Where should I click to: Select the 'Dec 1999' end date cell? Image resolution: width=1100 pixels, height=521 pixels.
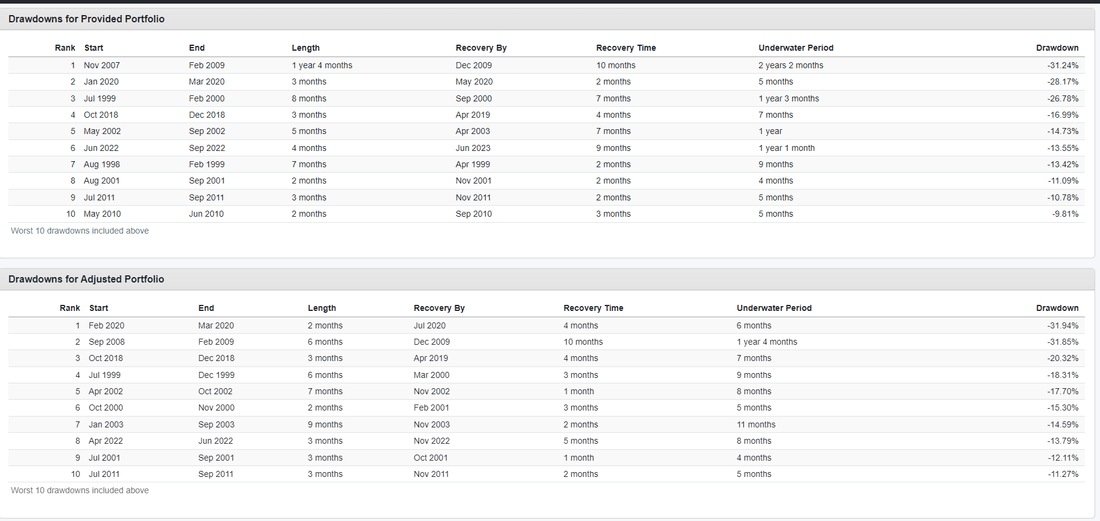(x=216, y=375)
